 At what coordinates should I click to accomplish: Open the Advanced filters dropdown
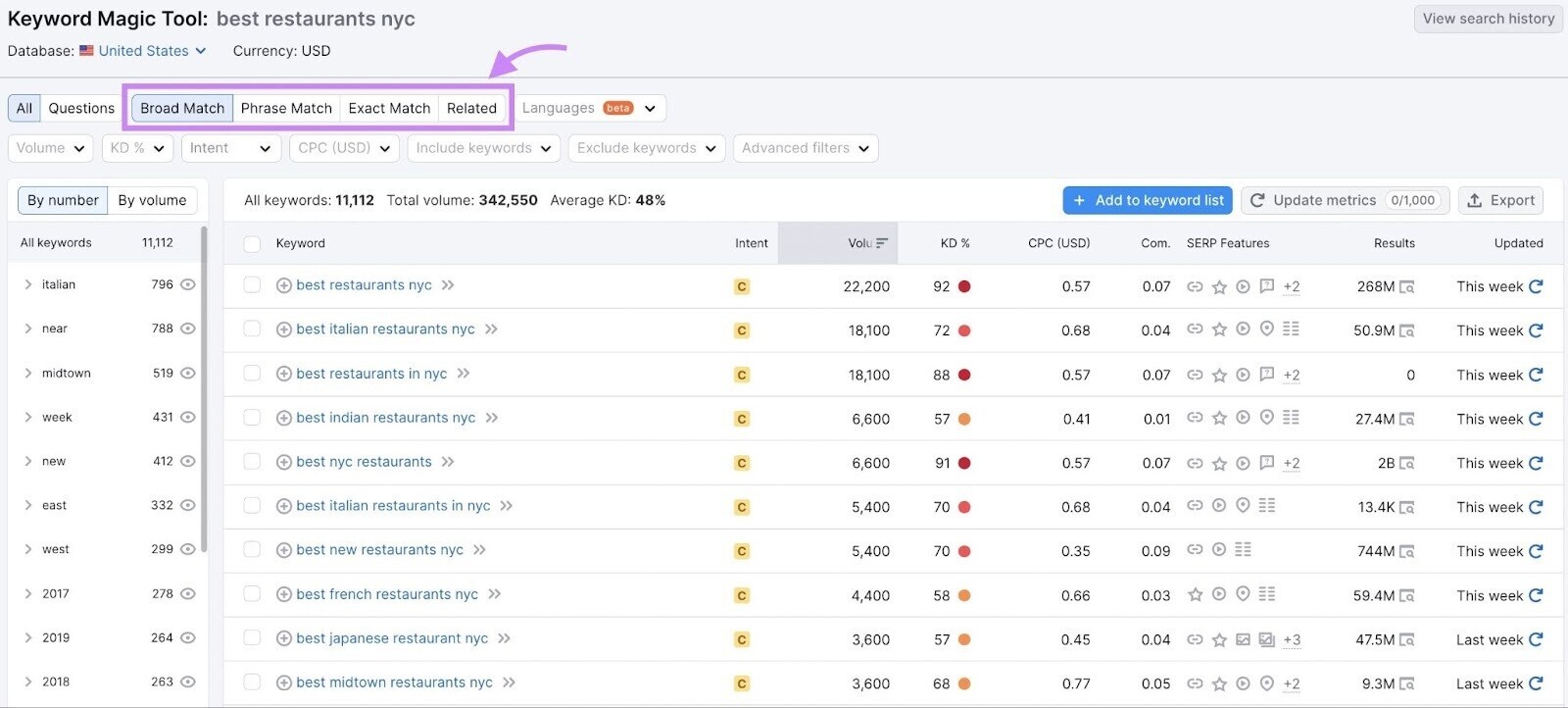point(806,148)
